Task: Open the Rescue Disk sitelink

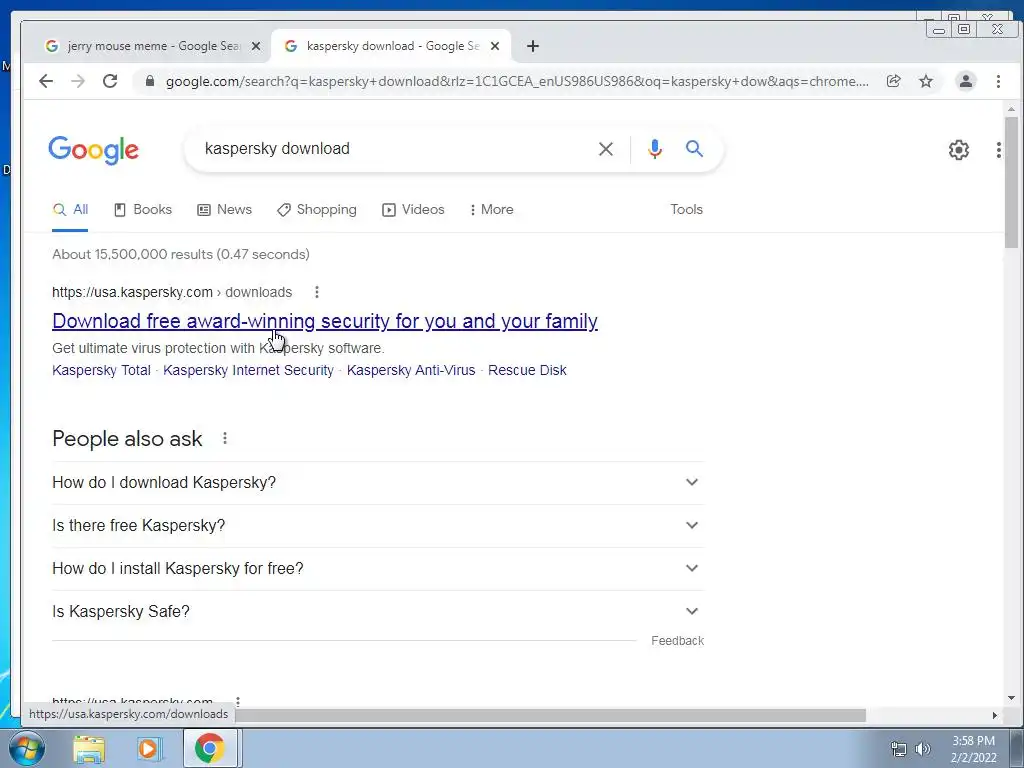Action: tap(527, 370)
